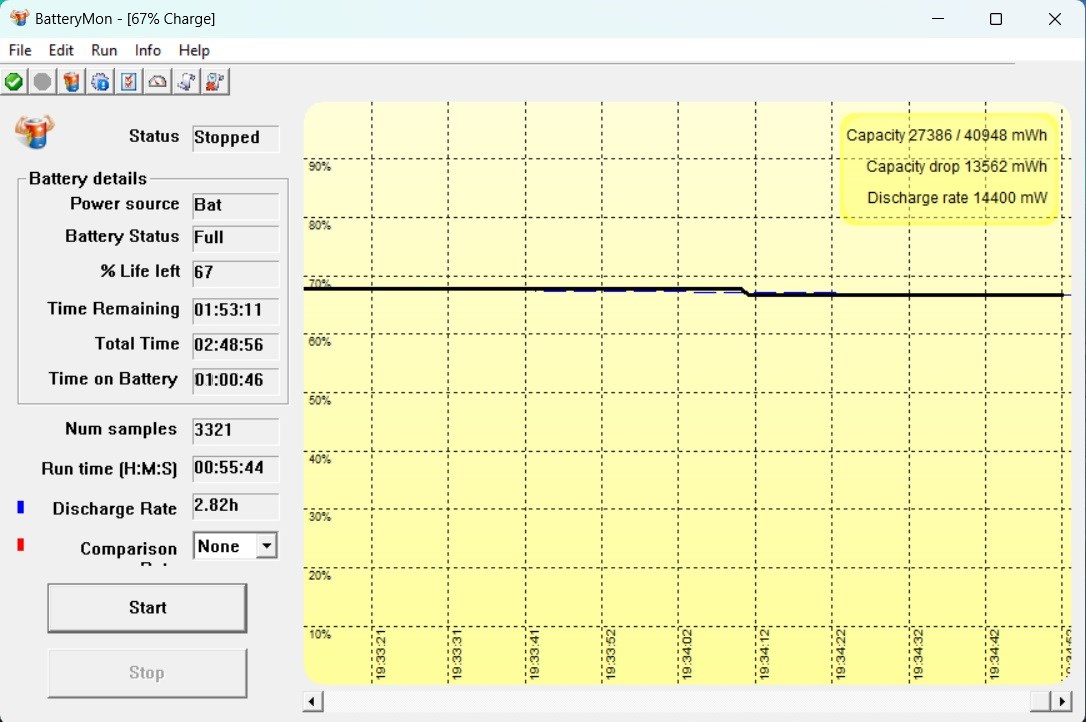Click the red Comparison Rate color marker
The image size is (1086, 722).
click(21, 545)
